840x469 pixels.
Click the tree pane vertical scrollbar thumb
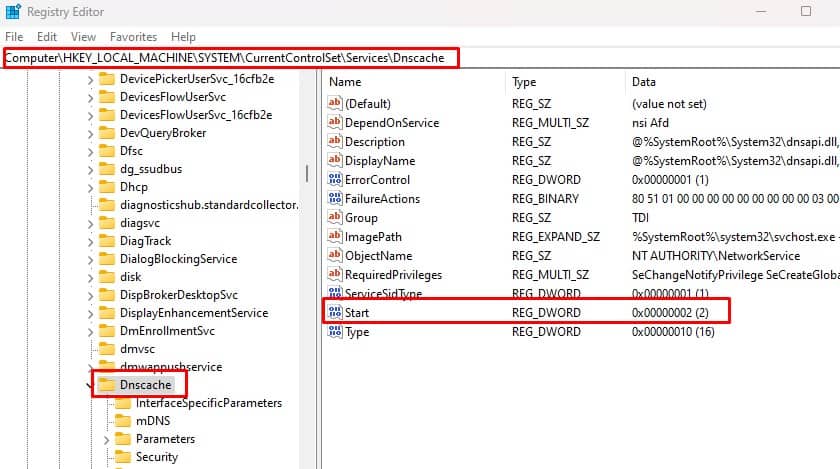[x=306, y=174]
